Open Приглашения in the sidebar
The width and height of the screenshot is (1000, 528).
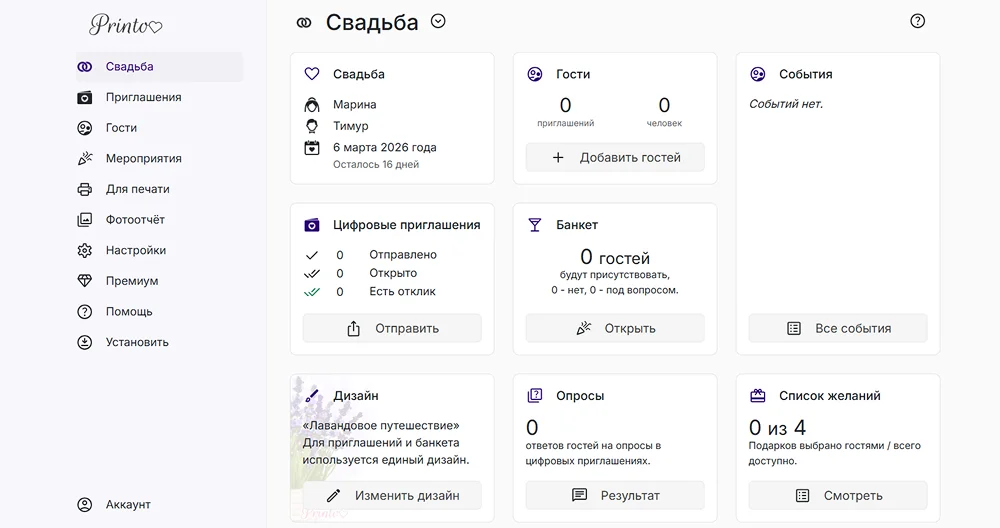point(143,97)
